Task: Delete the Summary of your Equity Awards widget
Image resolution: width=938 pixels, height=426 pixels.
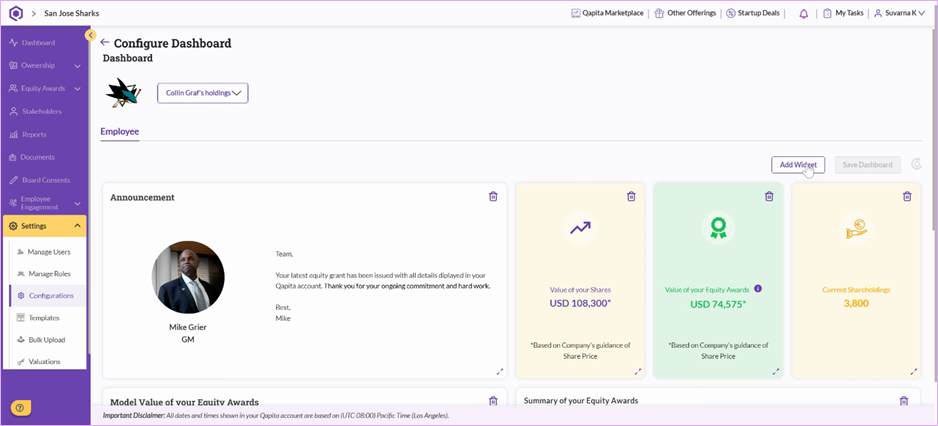Action: pos(904,401)
